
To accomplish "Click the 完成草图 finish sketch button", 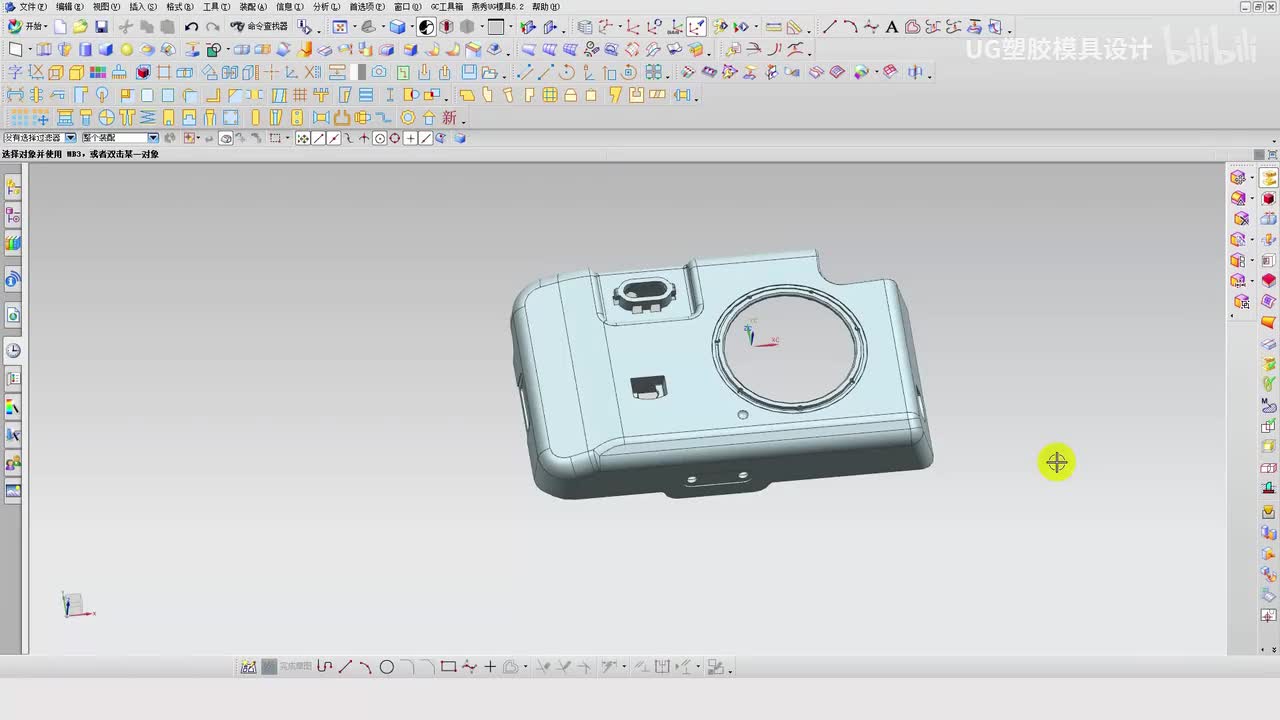I will [286, 667].
